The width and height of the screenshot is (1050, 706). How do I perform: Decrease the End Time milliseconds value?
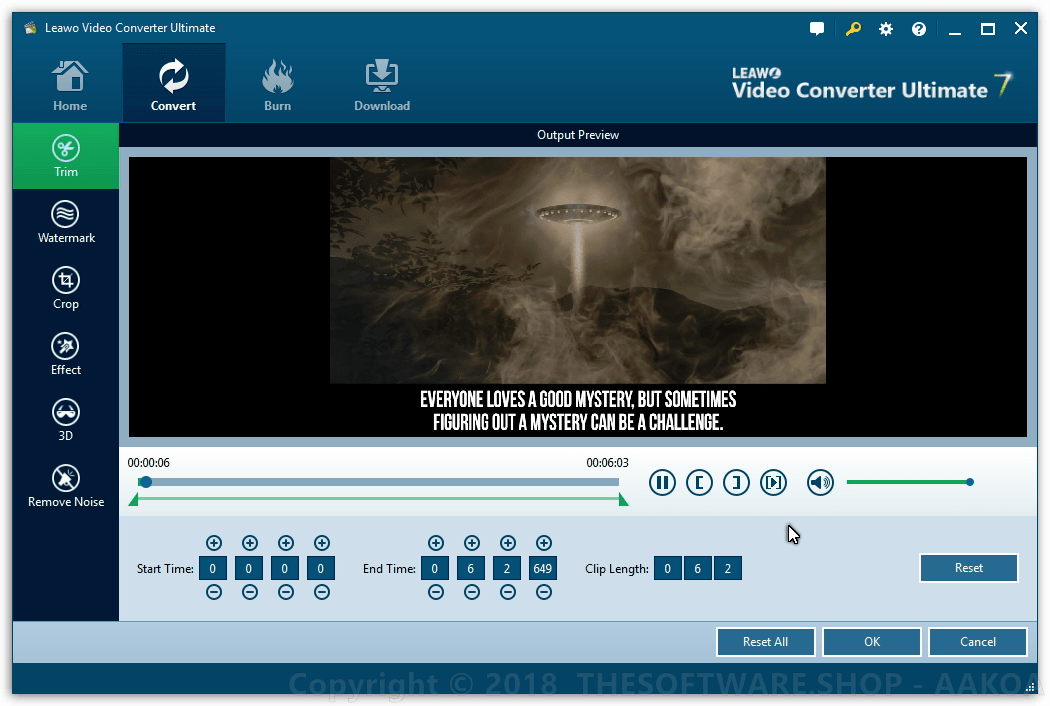click(543, 592)
